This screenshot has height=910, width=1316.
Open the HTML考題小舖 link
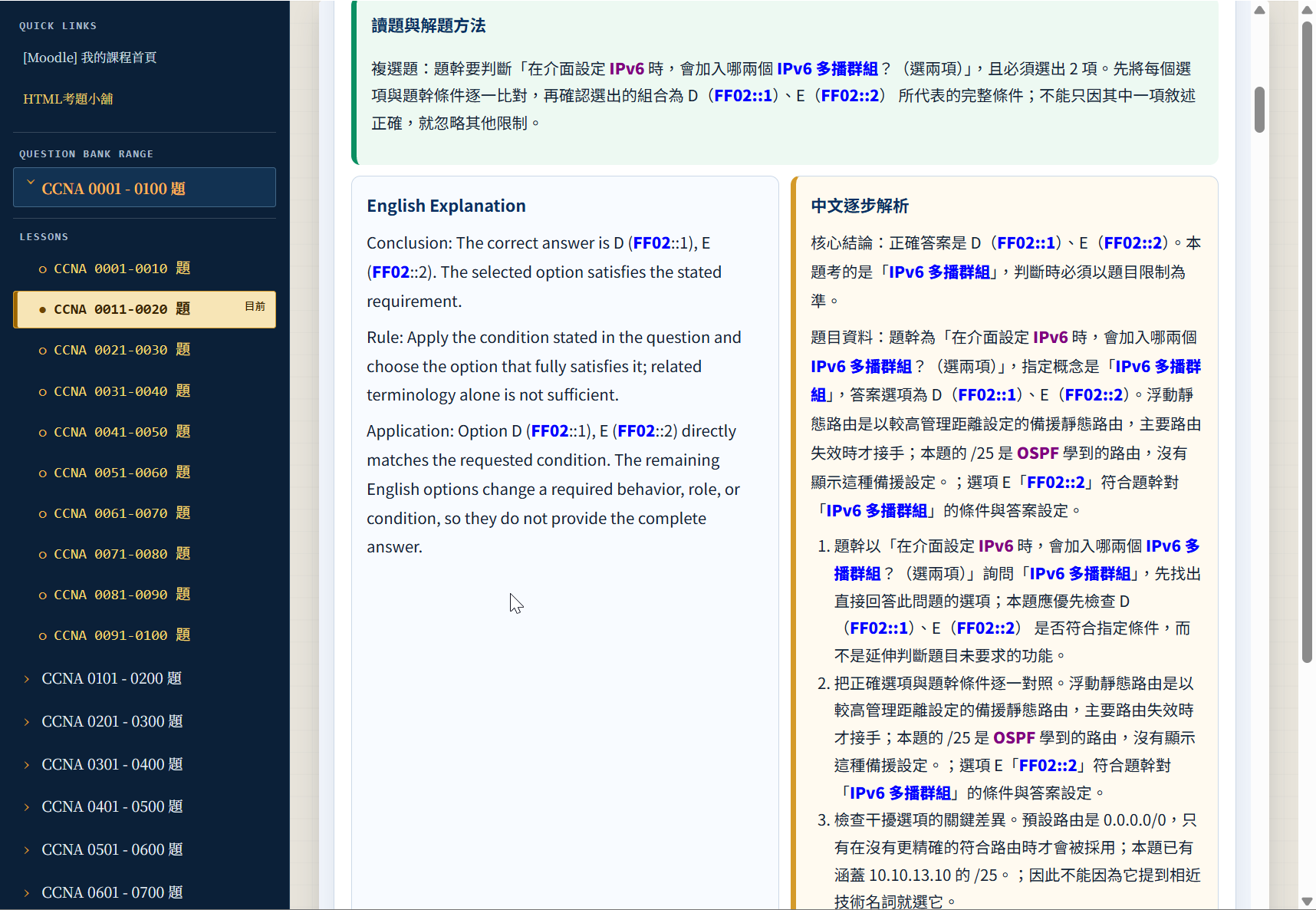coord(68,99)
